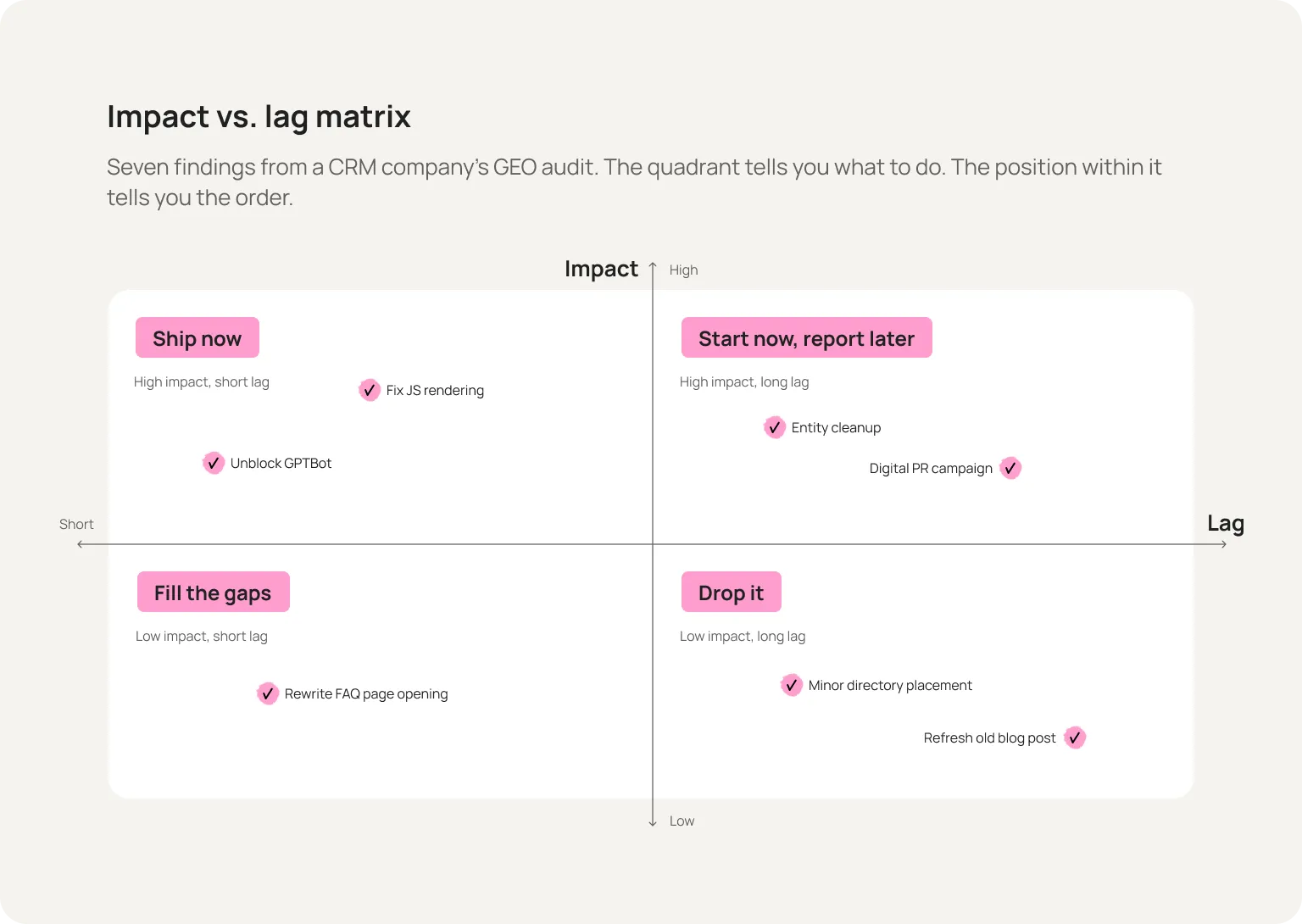Click the Impact vs. lag matrix heading

click(x=259, y=117)
